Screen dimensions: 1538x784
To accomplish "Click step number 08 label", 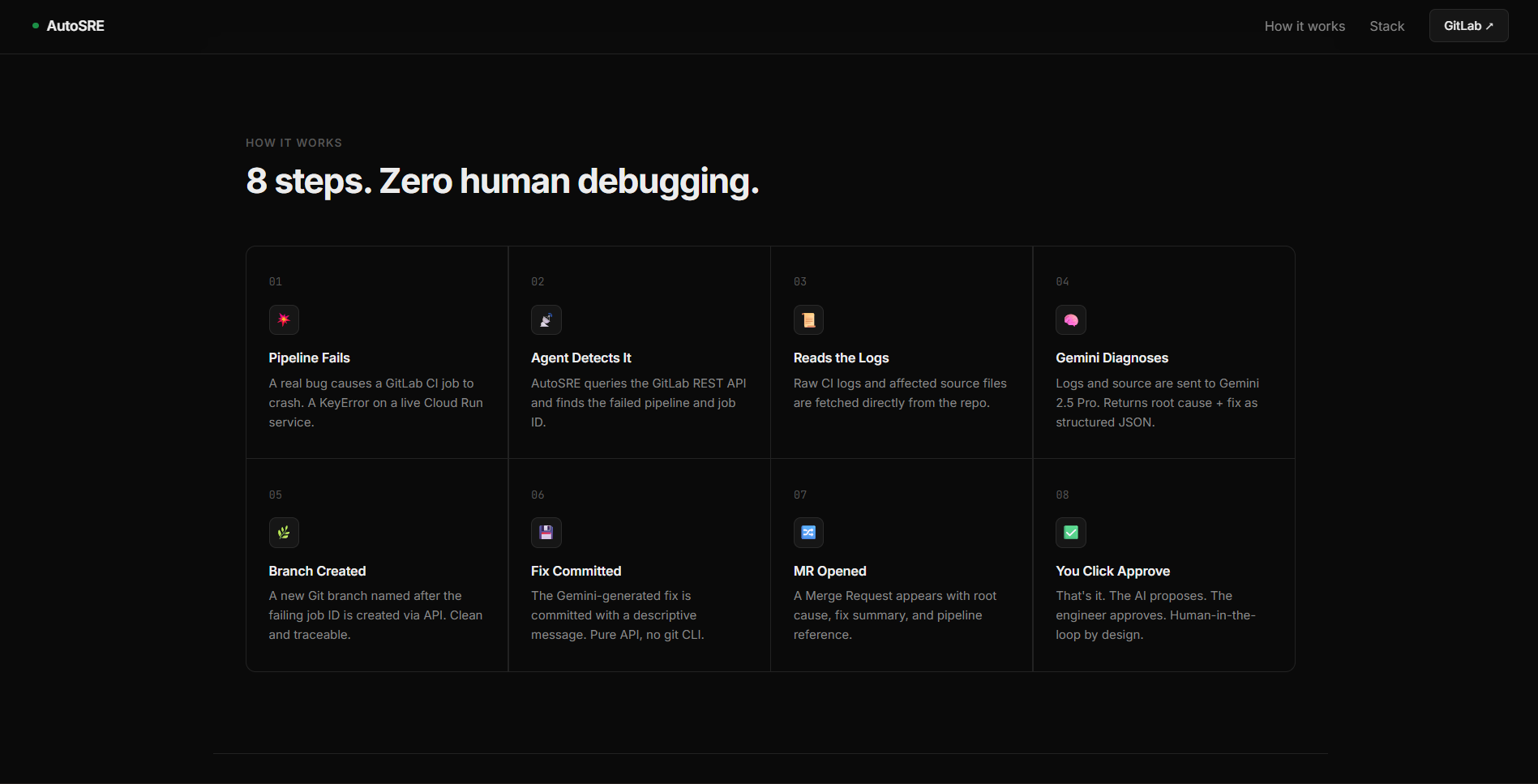I will pos(1062,495).
